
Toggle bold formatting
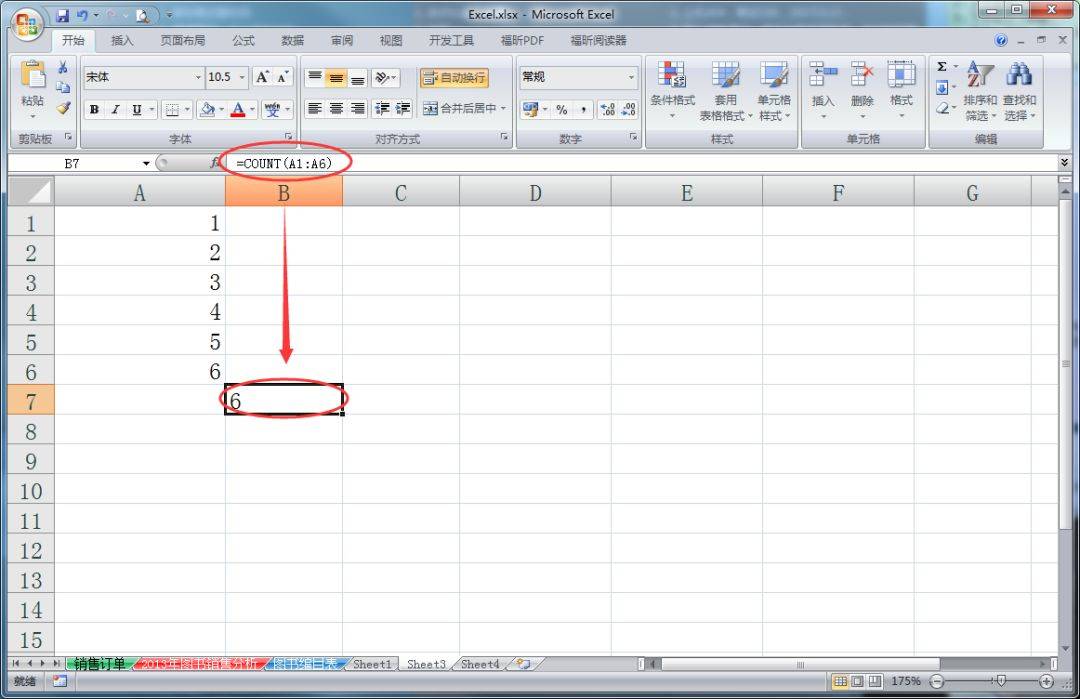(94, 109)
